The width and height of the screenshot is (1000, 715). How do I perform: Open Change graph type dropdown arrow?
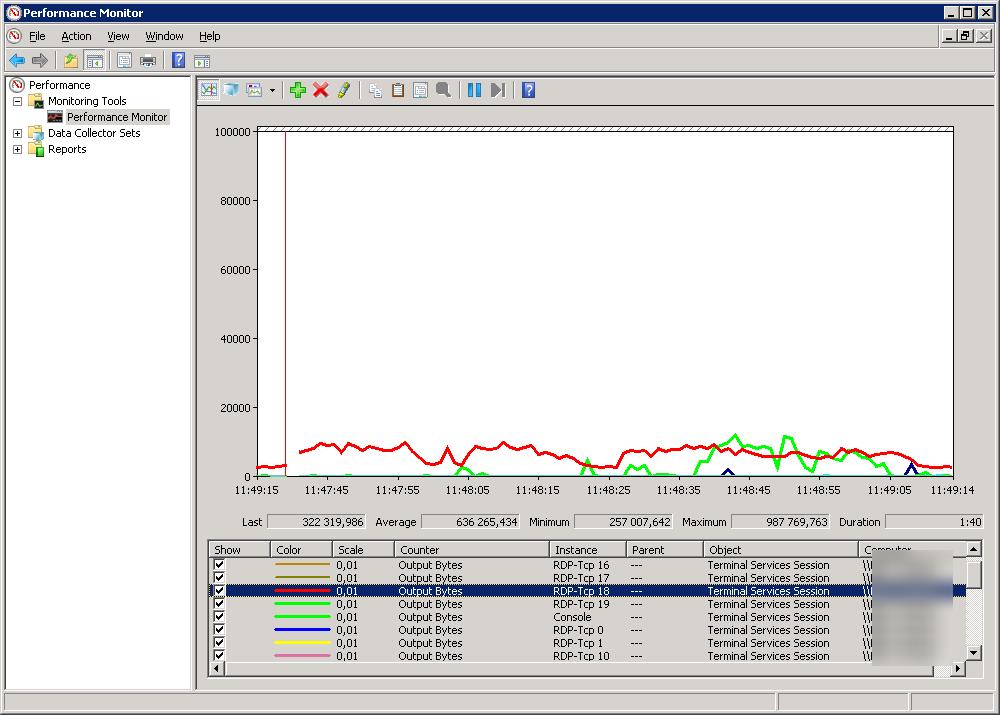pos(272,91)
